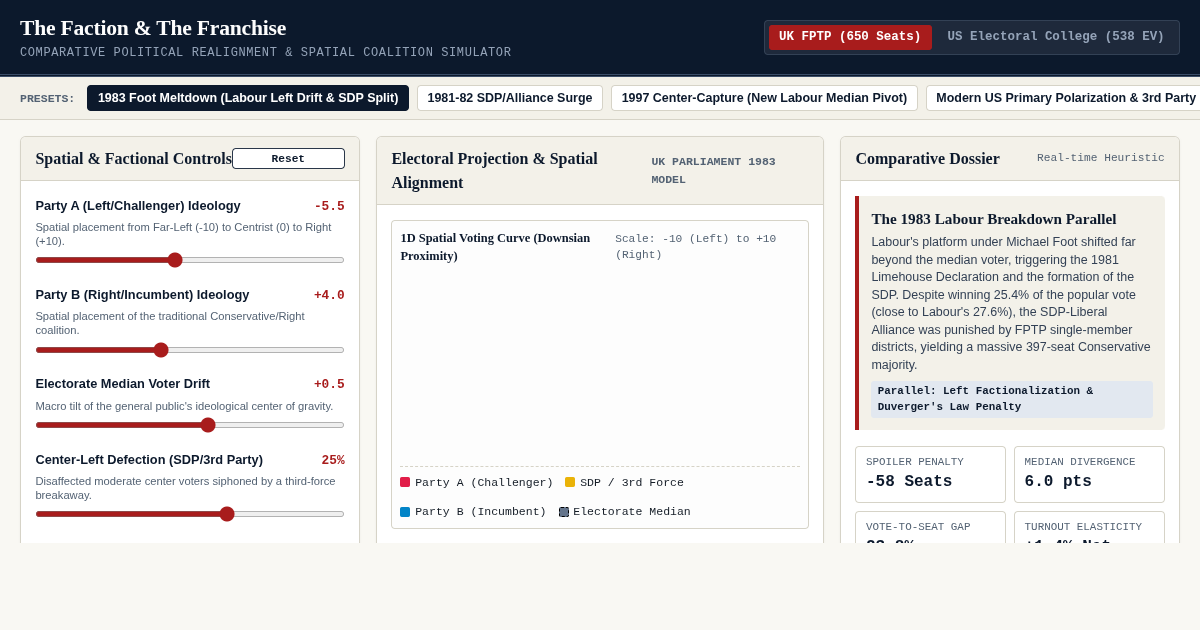This screenshot has height=630, width=1200.
Task: Adjust the Party B Ideology slider handle
Action: [161, 350]
